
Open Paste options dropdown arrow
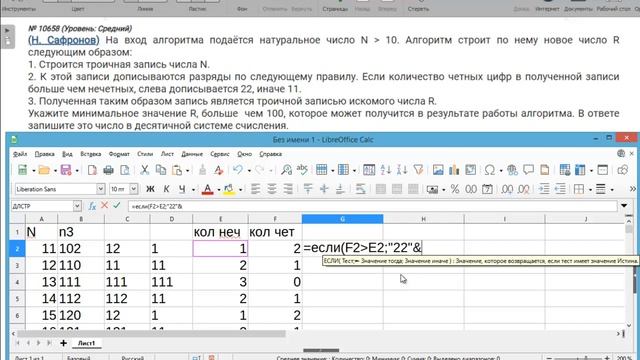188,171
